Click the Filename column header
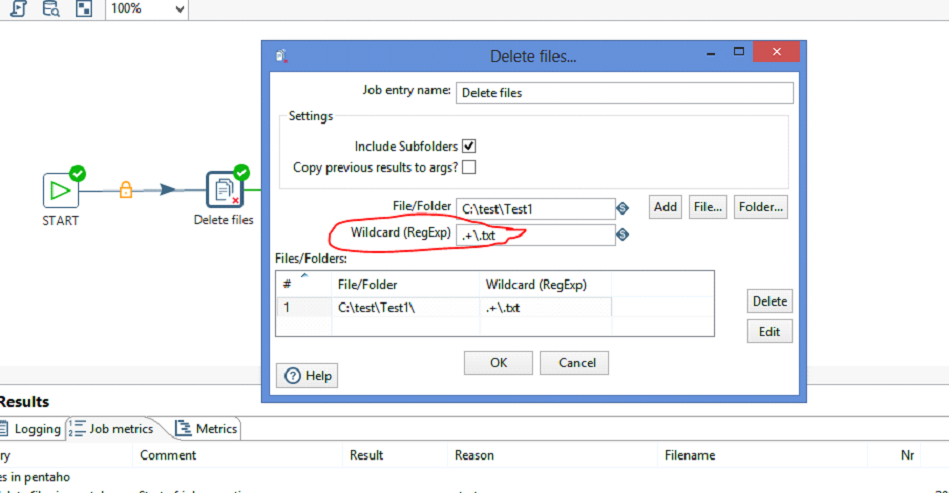Image resolution: width=949 pixels, height=493 pixels. pos(762,455)
